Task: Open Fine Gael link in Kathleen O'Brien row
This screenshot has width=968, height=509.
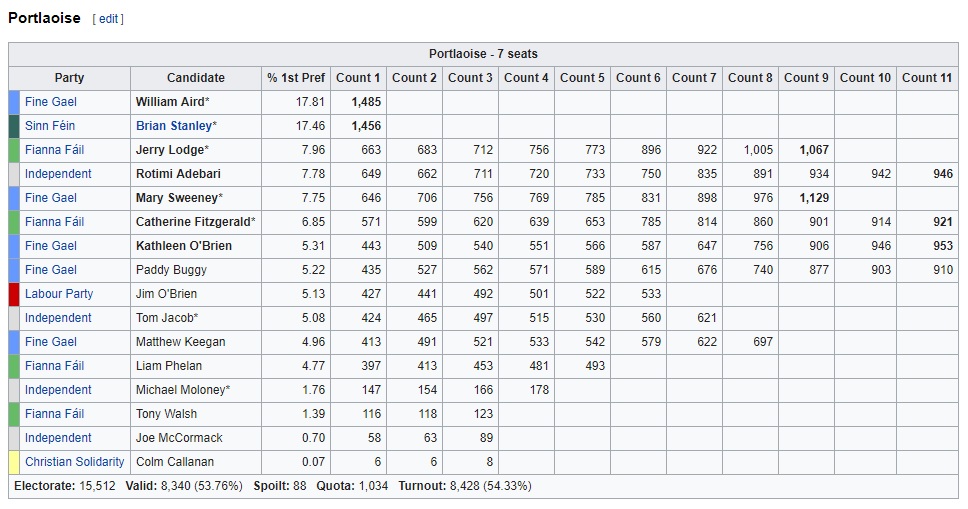Action: 51,246
